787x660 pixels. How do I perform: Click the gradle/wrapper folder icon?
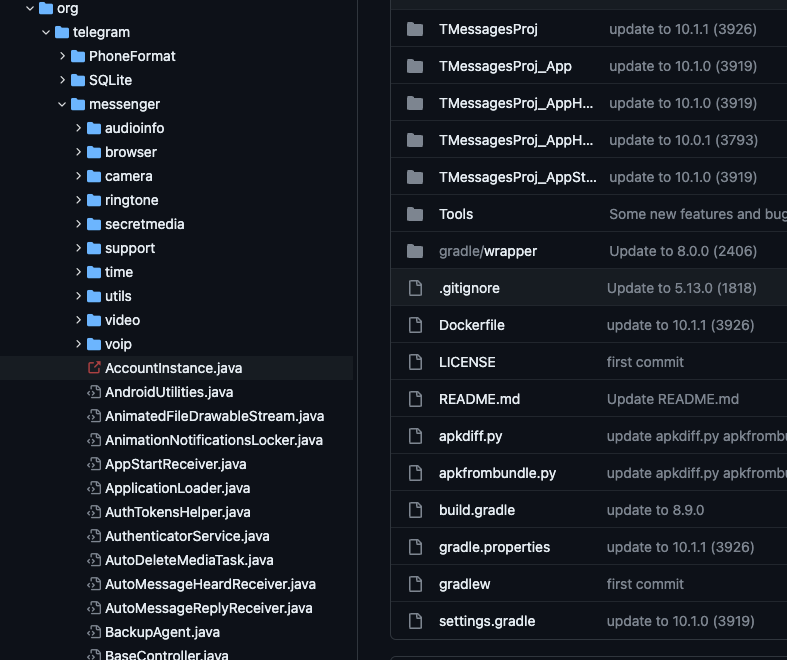point(415,251)
